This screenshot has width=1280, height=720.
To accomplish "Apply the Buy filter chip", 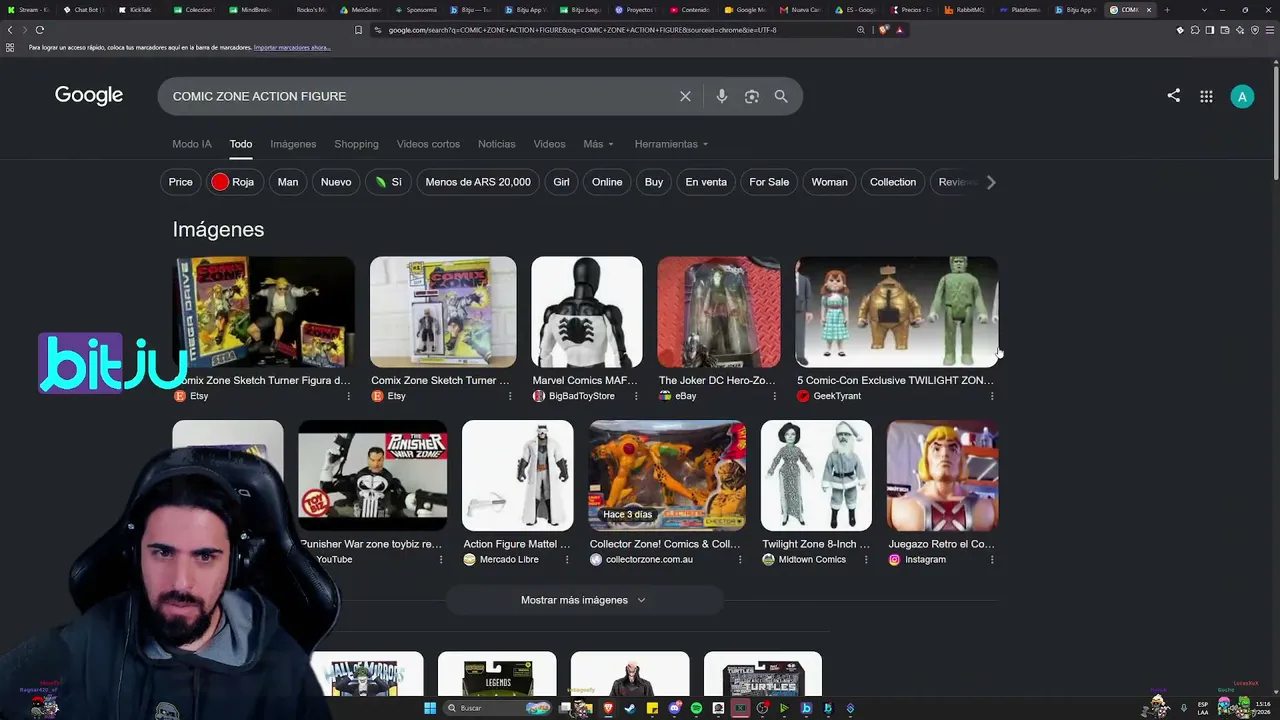I will (654, 182).
